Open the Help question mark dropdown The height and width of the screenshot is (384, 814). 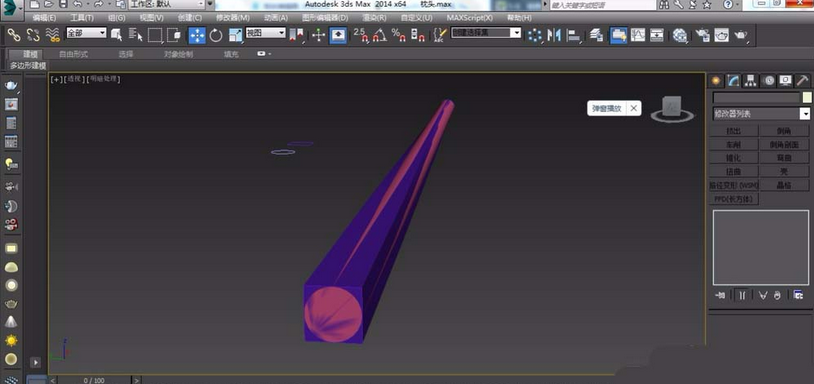coord(731,4)
